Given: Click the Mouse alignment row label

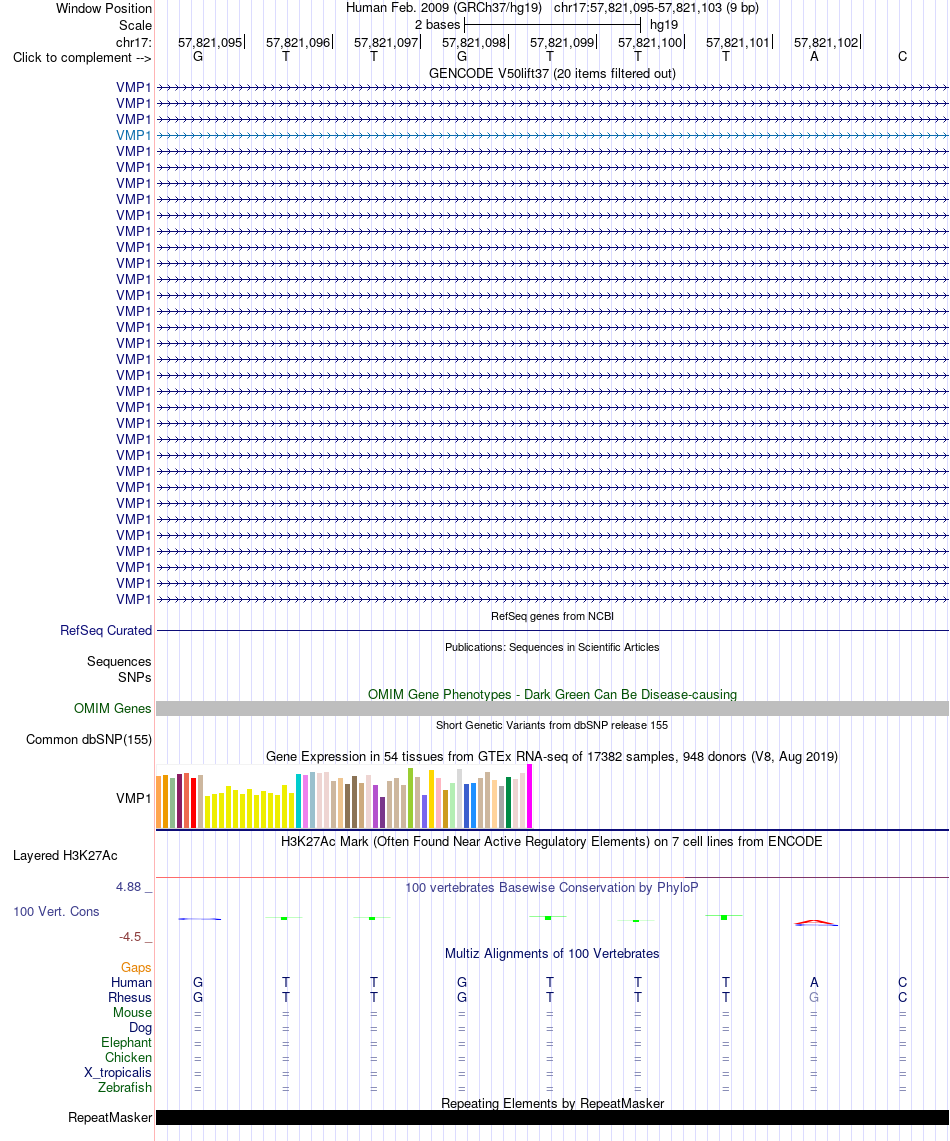Looking at the screenshot, I should (x=132, y=1013).
